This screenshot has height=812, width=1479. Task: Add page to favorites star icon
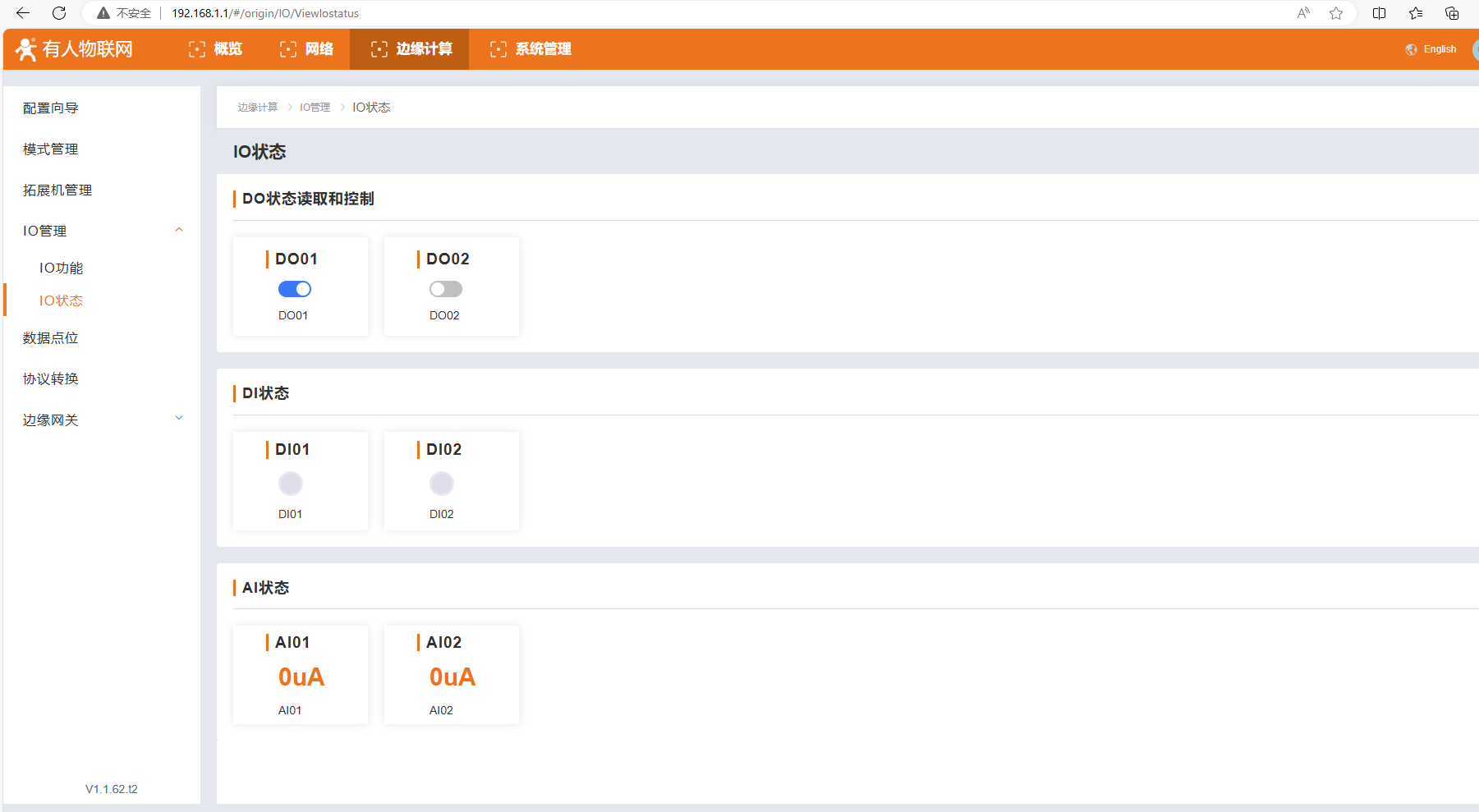click(x=1336, y=13)
